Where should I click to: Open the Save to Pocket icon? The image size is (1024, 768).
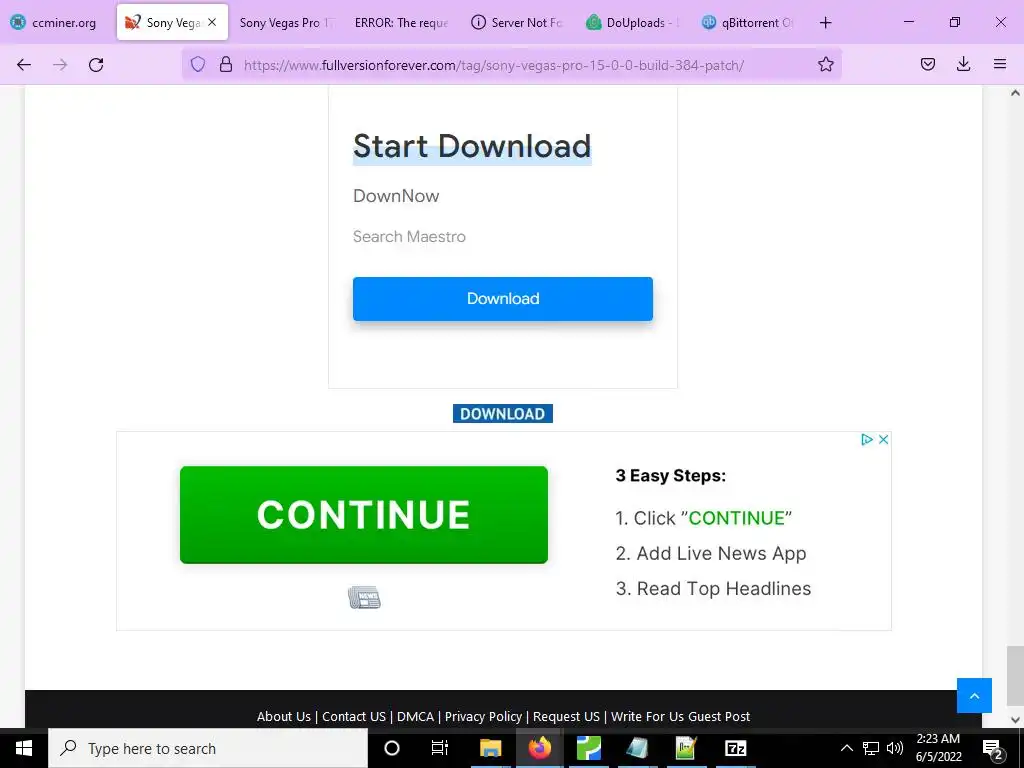pyautogui.click(x=927, y=64)
